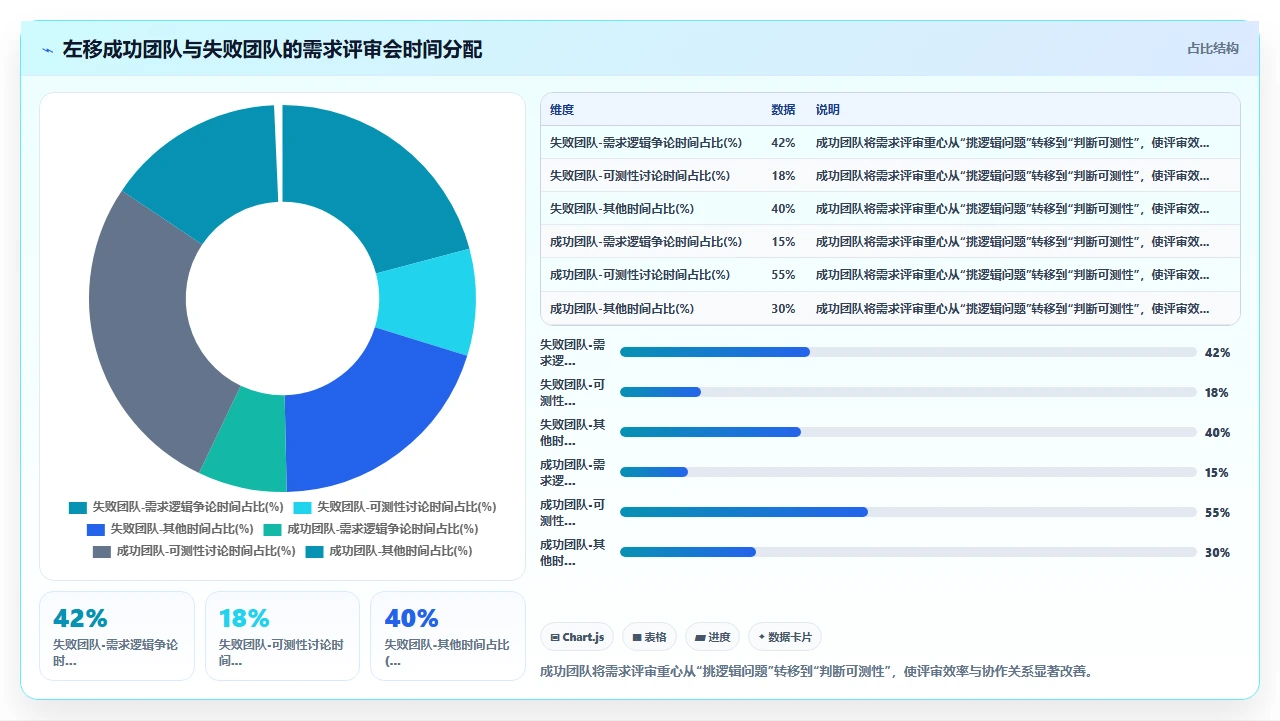
Task: Click the 占比结构 label in the header
Action: [x=1213, y=48]
